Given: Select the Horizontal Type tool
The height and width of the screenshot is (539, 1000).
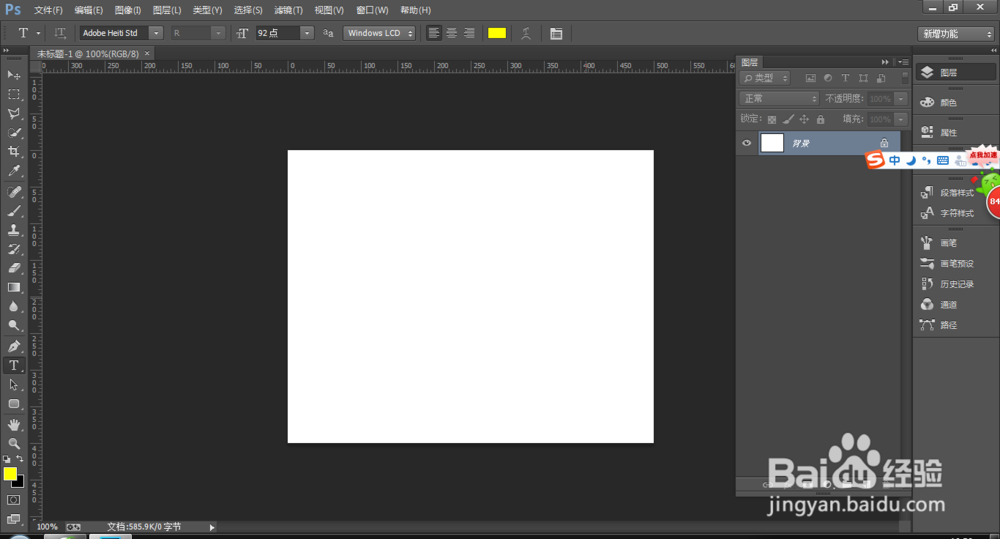Looking at the screenshot, I should 13,365.
